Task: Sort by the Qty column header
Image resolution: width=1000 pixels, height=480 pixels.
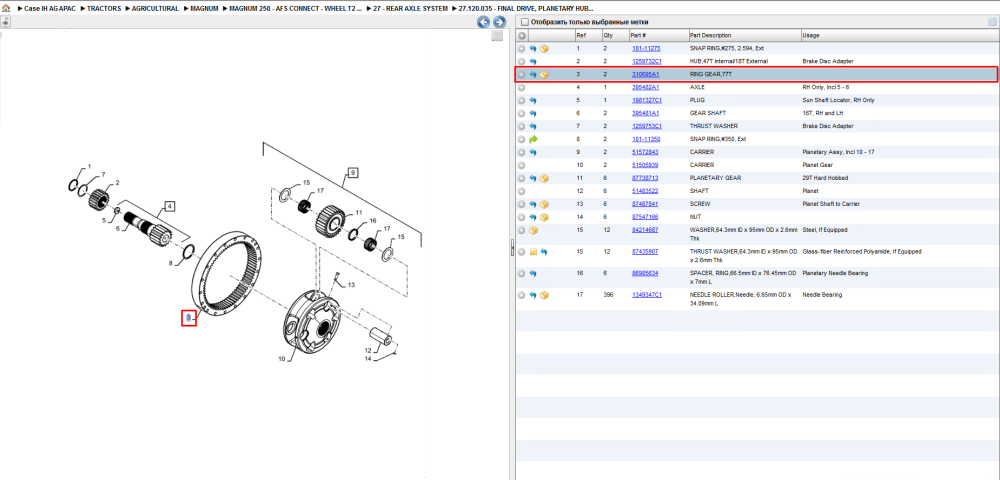Action: click(x=615, y=36)
